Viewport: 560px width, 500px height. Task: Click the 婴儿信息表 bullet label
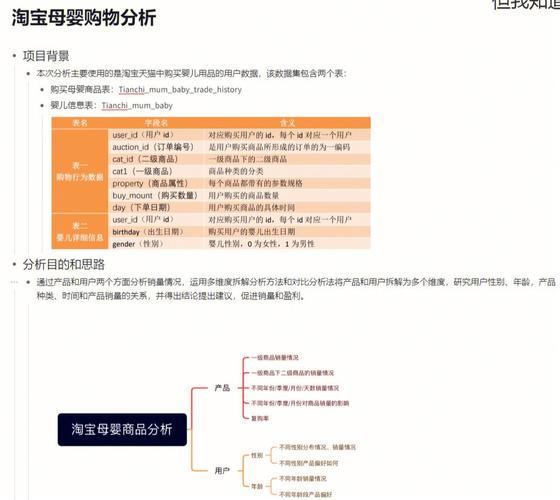coord(73,105)
